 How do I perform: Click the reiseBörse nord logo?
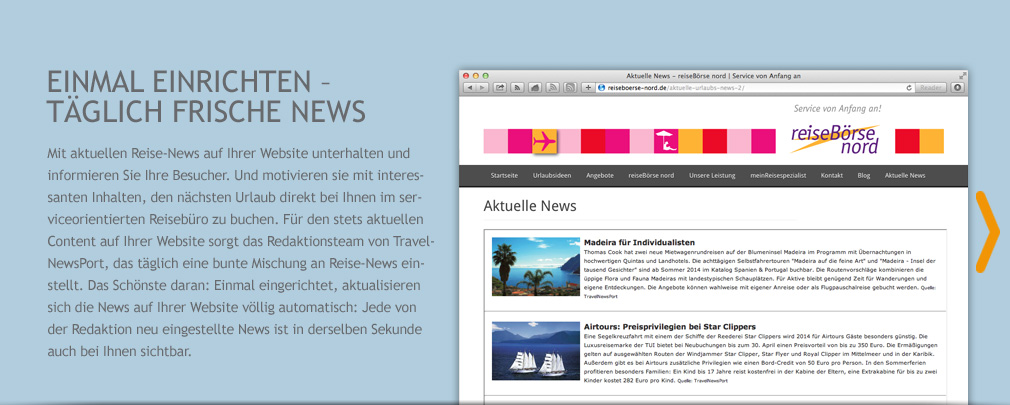pos(834,138)
